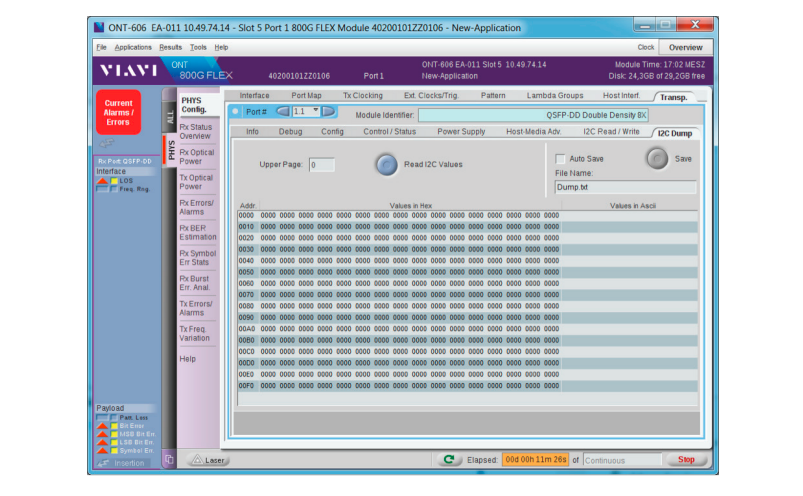Image resolution: width=803 pixels, height=496 pixels.
Task: Click the yellow square Symbol Err. indicator
Action: point(114,450)
